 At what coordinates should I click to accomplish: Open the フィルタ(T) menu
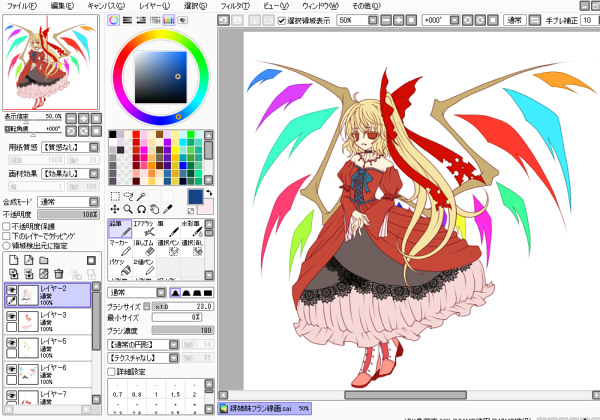tap(235, 6)
